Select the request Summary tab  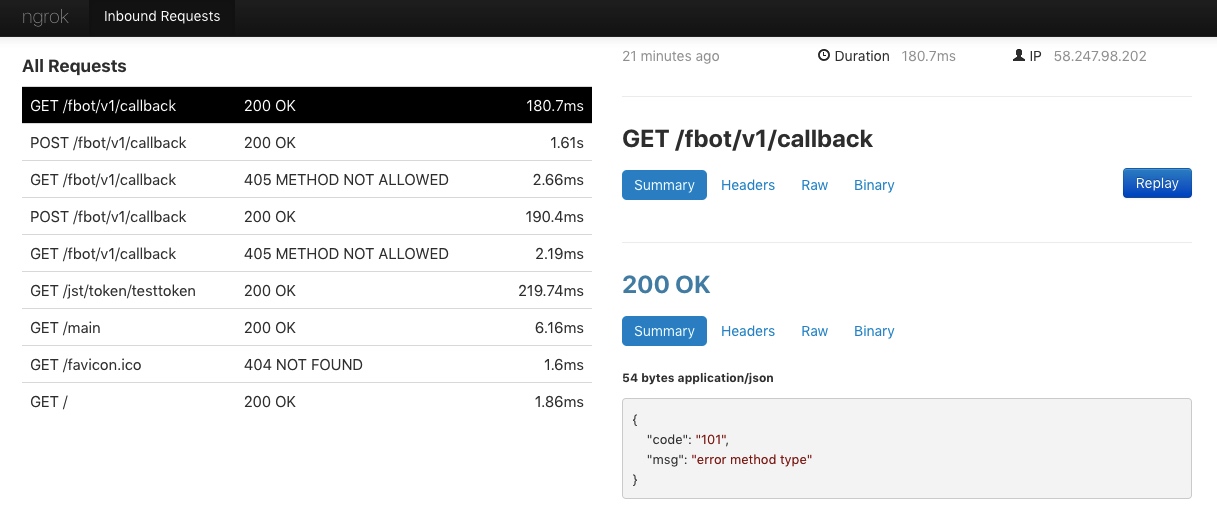(664, 185)
